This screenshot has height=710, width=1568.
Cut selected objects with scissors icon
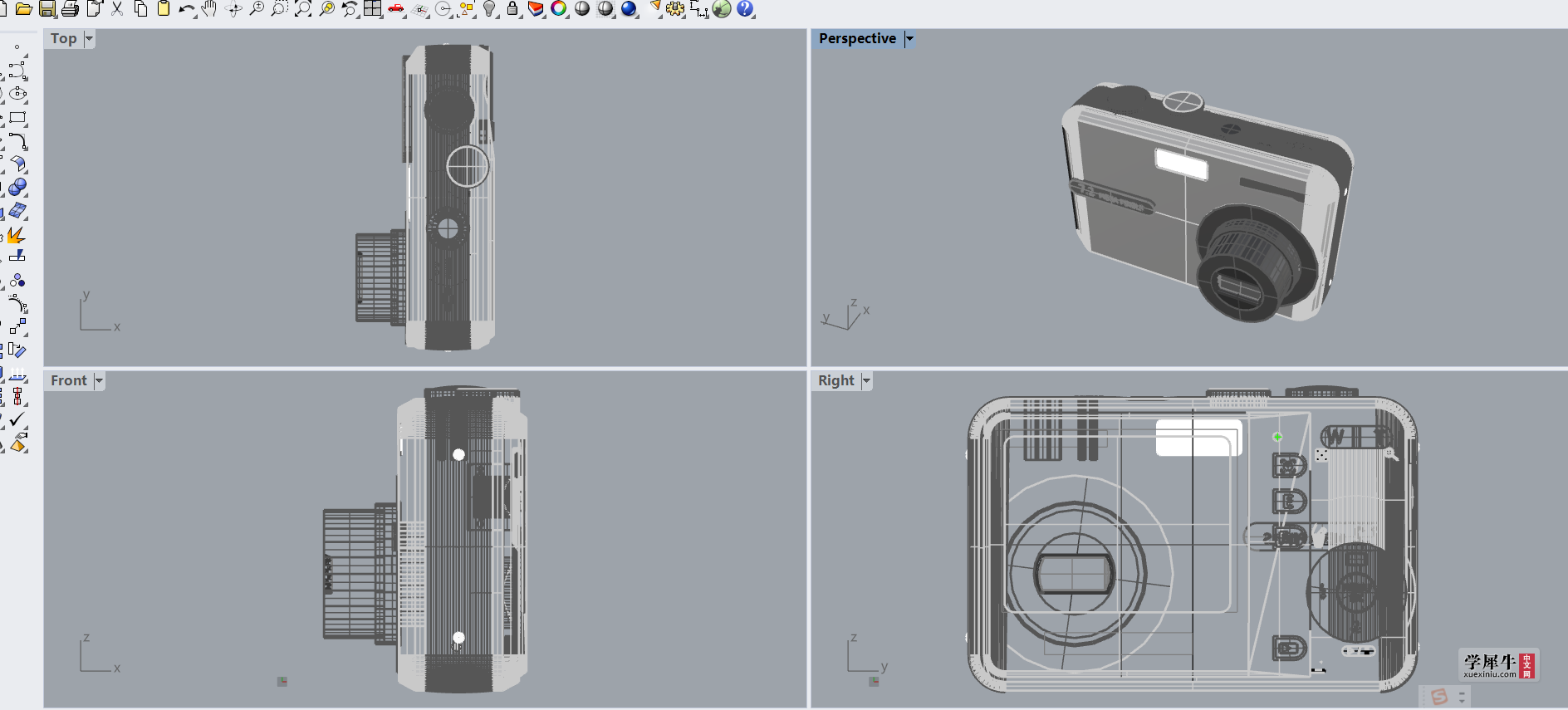click(117, 9)
